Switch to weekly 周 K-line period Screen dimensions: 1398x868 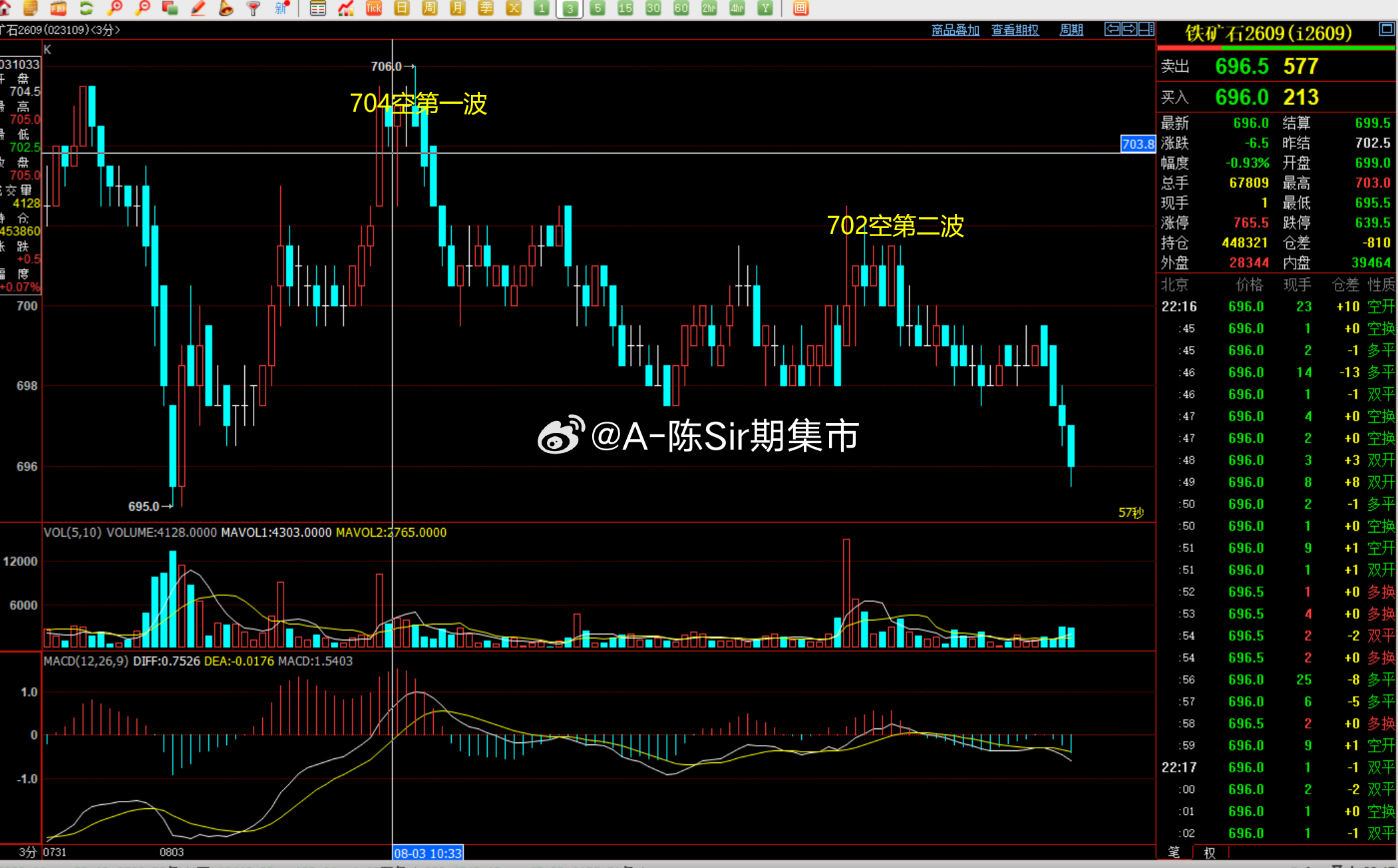(430, 8)
